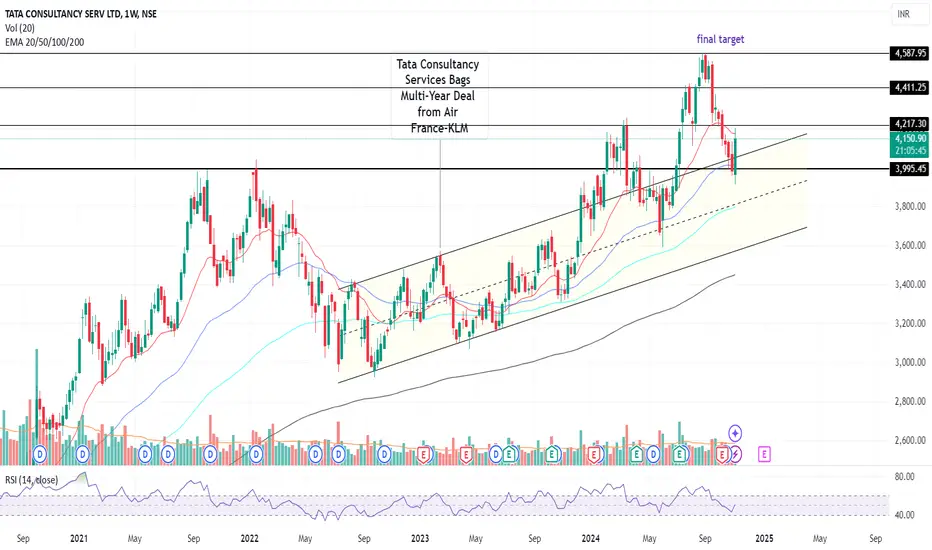Screen dimensions: 932x550
Task: Open the dividend marker for October 2022
Action: click(x=384, y=455)
